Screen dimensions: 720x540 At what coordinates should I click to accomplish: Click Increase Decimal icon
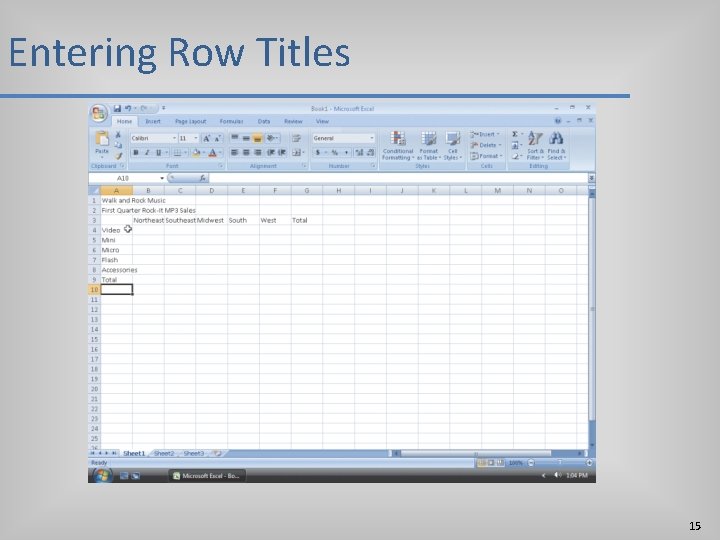(x=359, y=152)
